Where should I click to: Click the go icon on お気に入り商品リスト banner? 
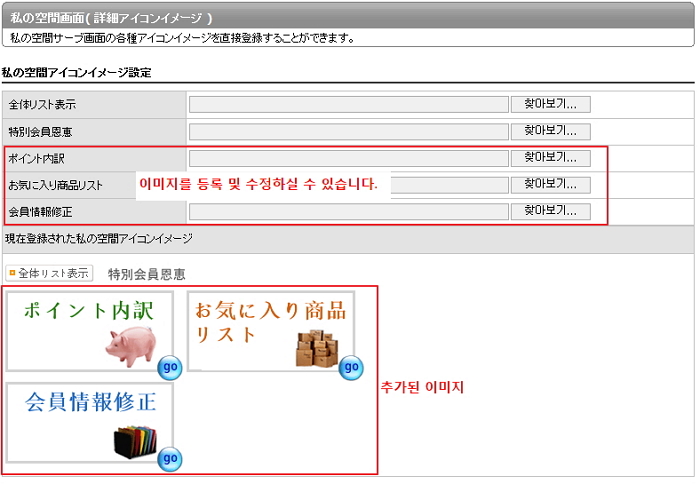coord(351,367)
